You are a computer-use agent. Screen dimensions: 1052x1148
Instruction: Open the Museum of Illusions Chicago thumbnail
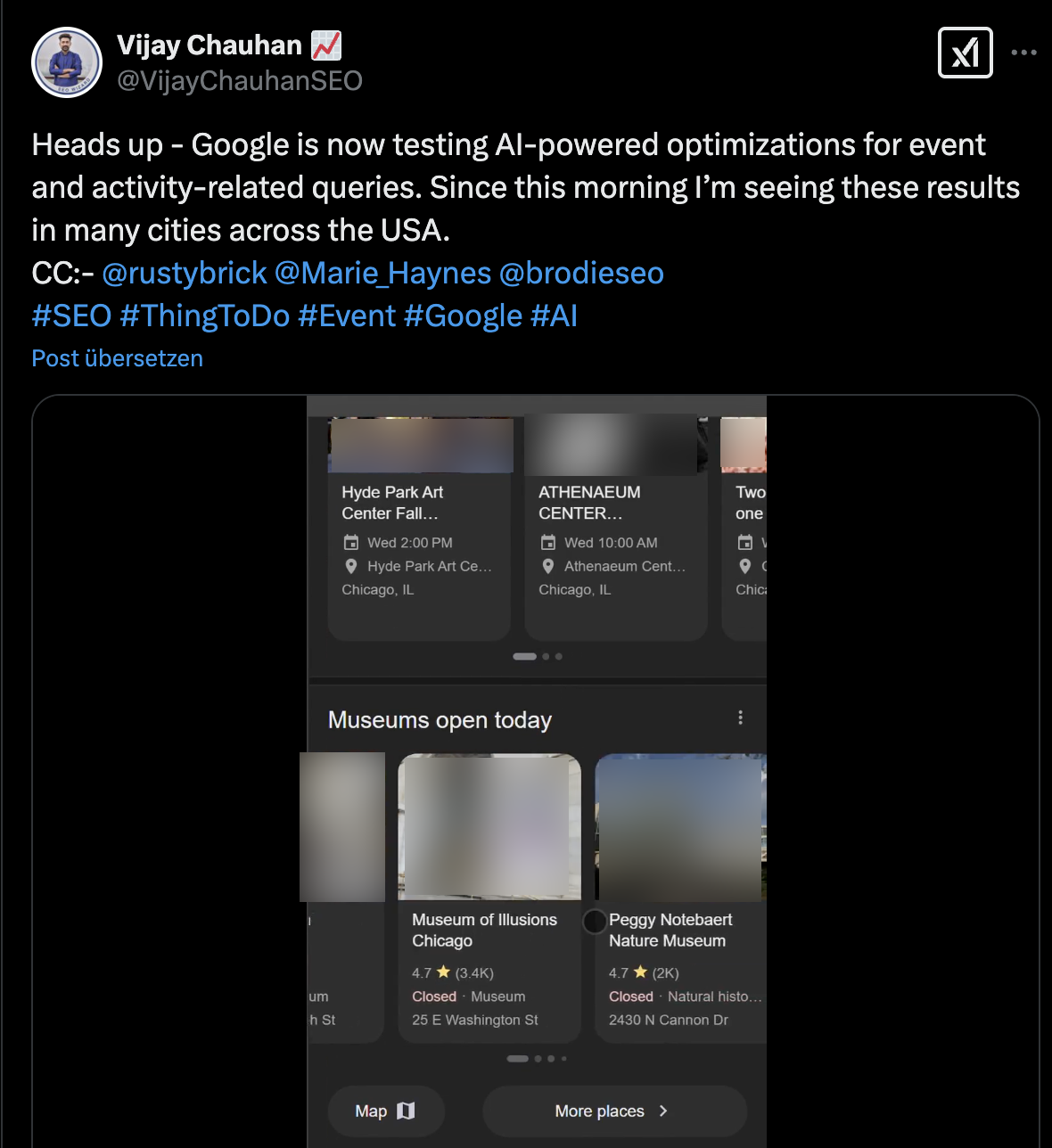pyautogui.click(x=489, y=826)
